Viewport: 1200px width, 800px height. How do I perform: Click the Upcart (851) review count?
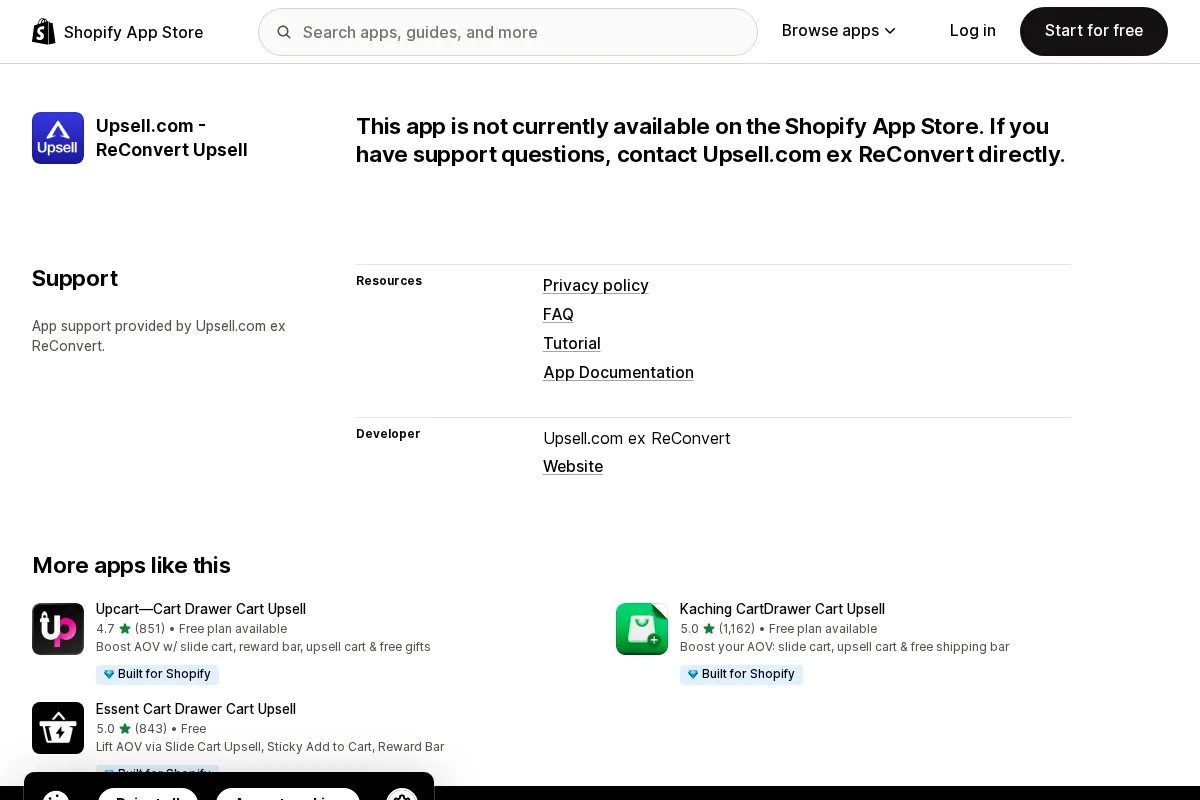click(x=150, y=629)
